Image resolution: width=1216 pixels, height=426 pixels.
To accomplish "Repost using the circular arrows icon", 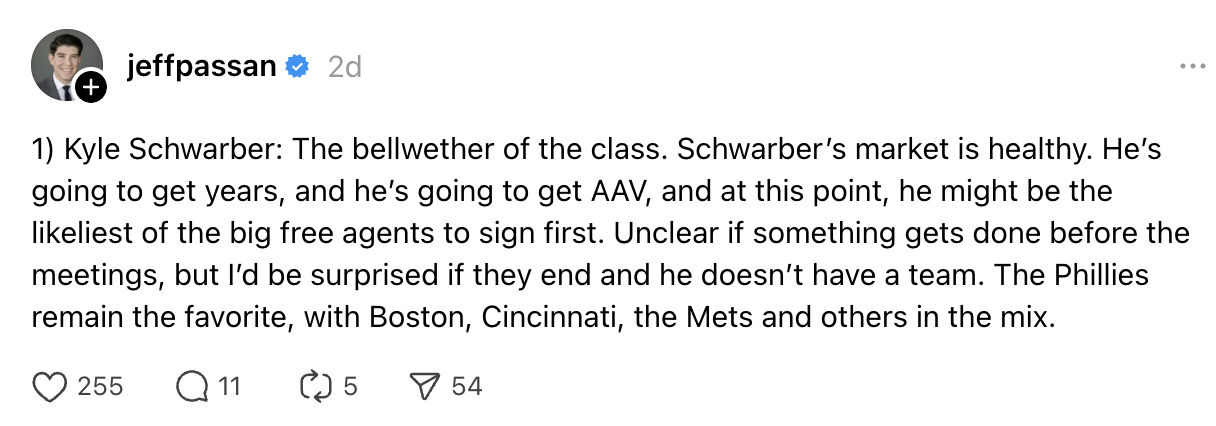I will (x=315, y=386).
